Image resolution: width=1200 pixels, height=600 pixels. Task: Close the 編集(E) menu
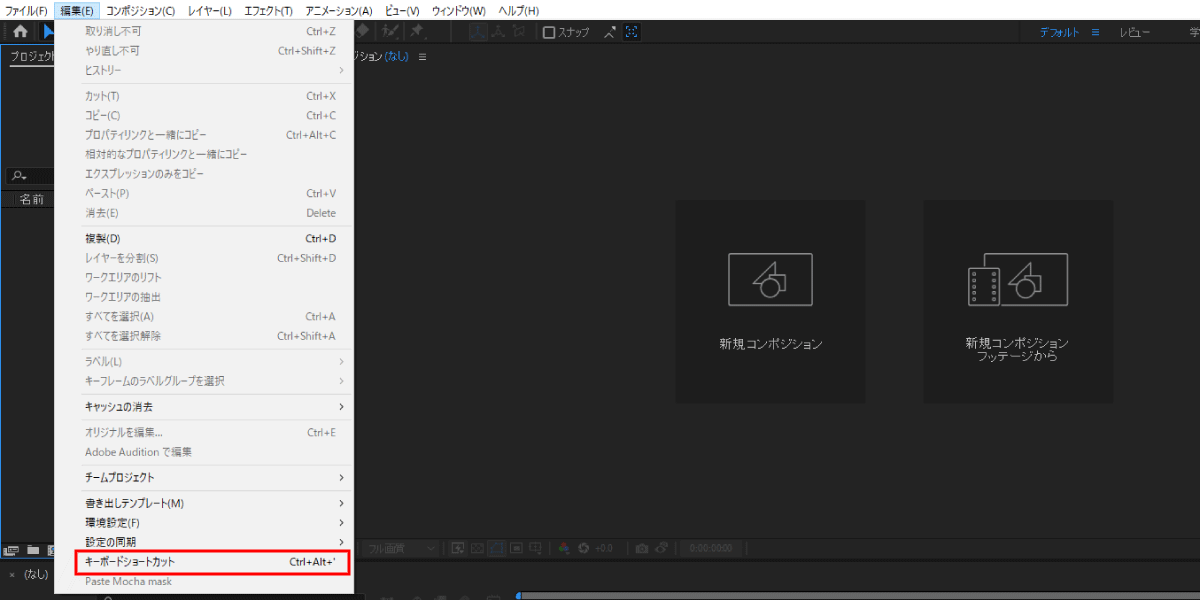(x=77, y=10)
